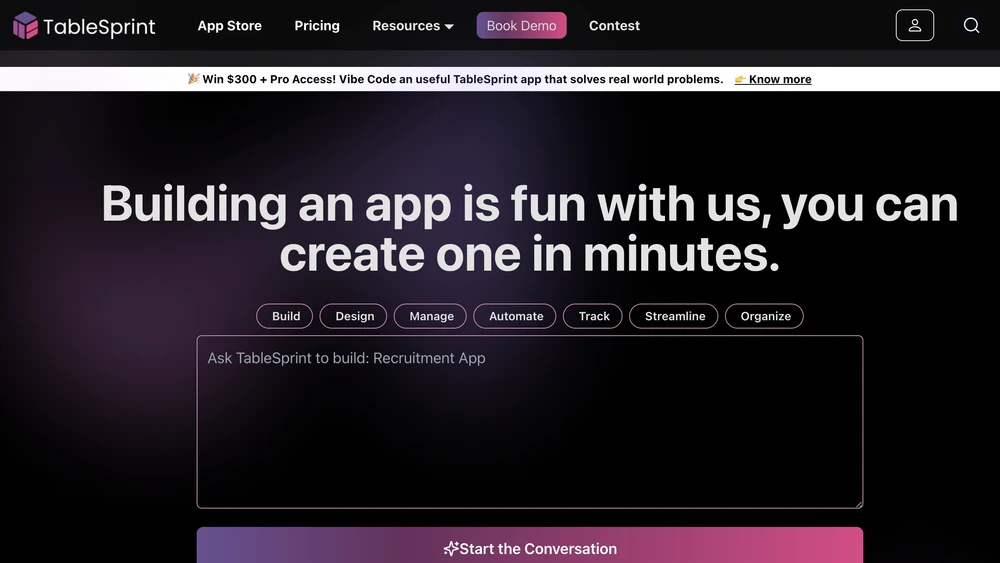Select the Manage prompt chip
This screenshot has height=563, width=1000.
point(430,316)
